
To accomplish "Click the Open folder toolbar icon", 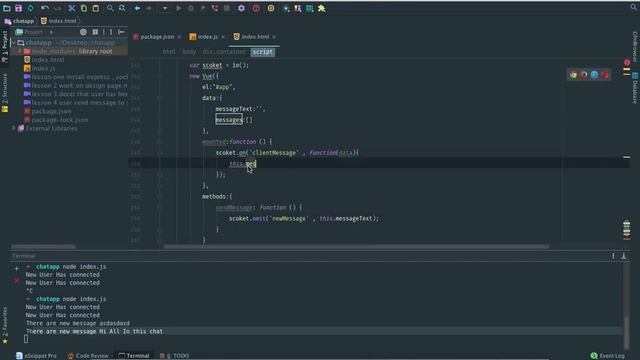I will pos(7,8).
